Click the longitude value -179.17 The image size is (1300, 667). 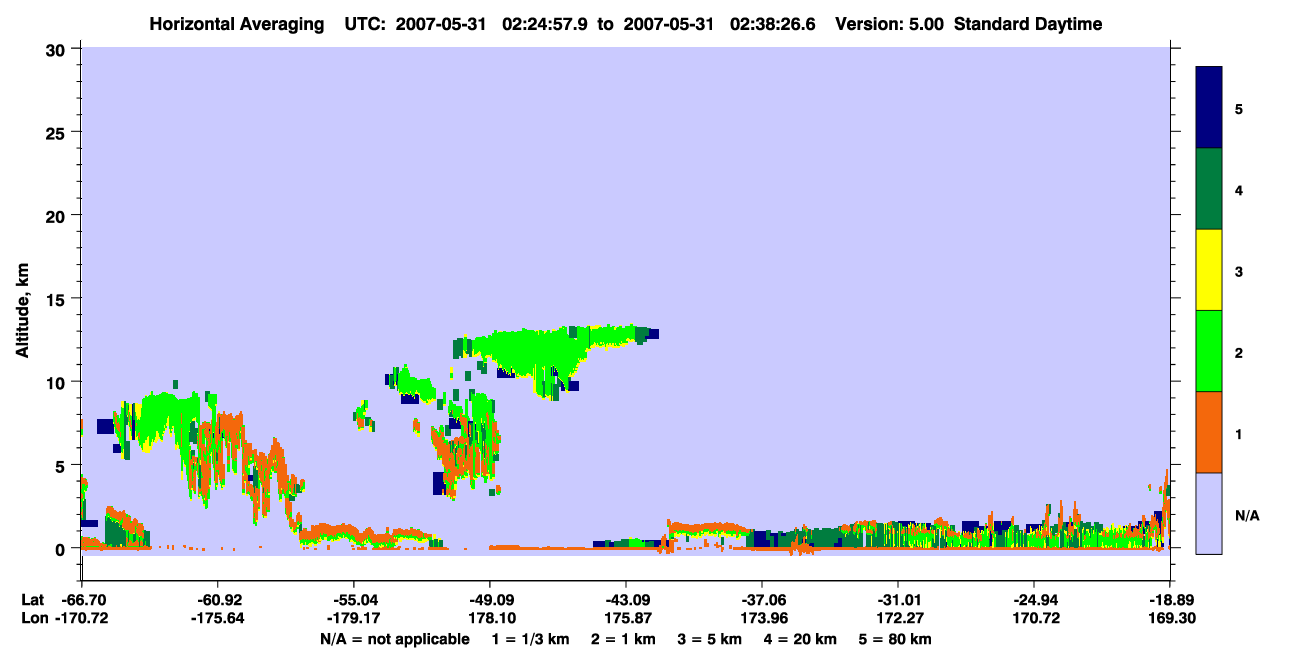click(x=353, y=618)
